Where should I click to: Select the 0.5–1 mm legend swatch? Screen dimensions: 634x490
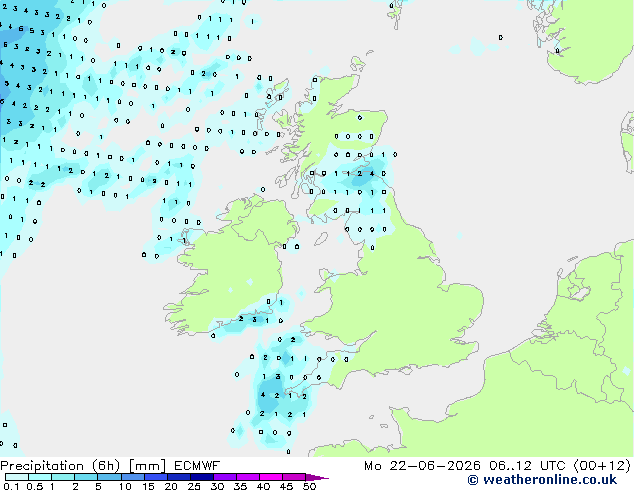[40, 477]
